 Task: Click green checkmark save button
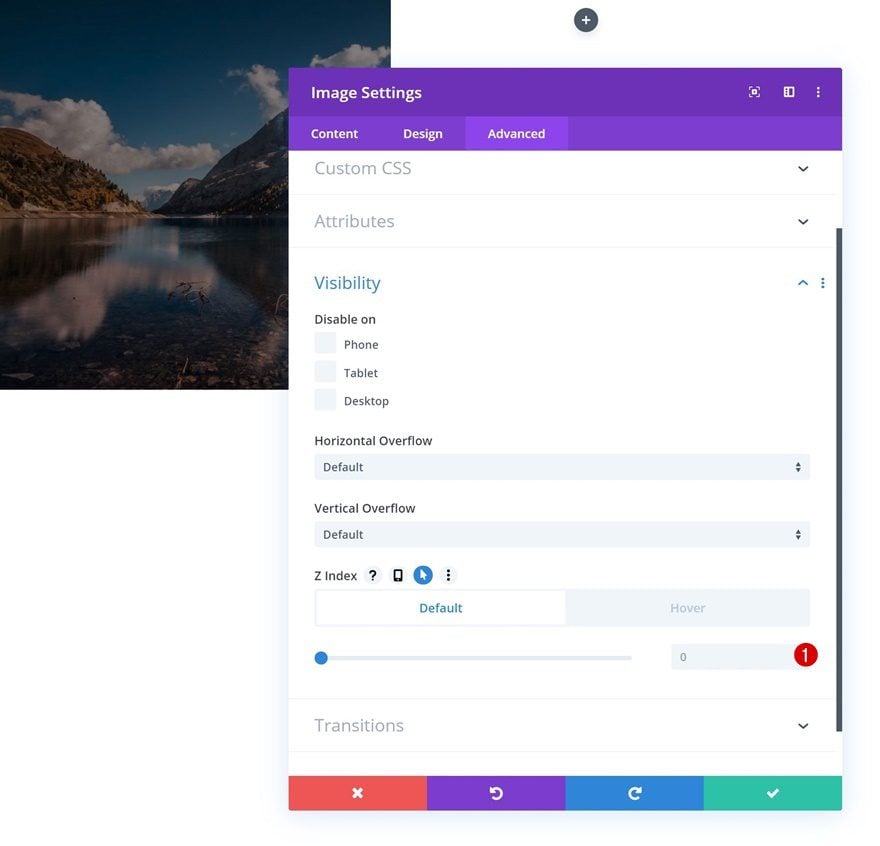[773, 793]
